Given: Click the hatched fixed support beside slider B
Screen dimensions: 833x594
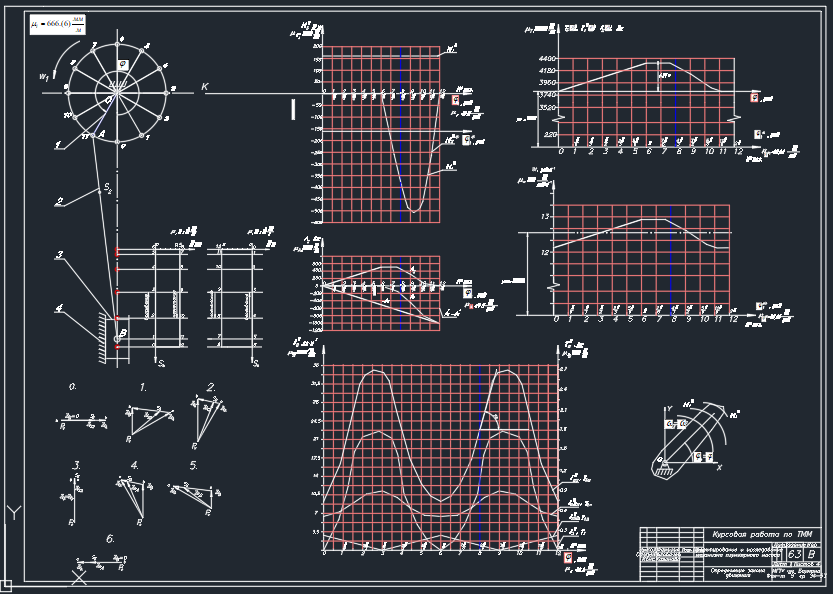Looking at the screenshot, I should click(x=103, y=338).
